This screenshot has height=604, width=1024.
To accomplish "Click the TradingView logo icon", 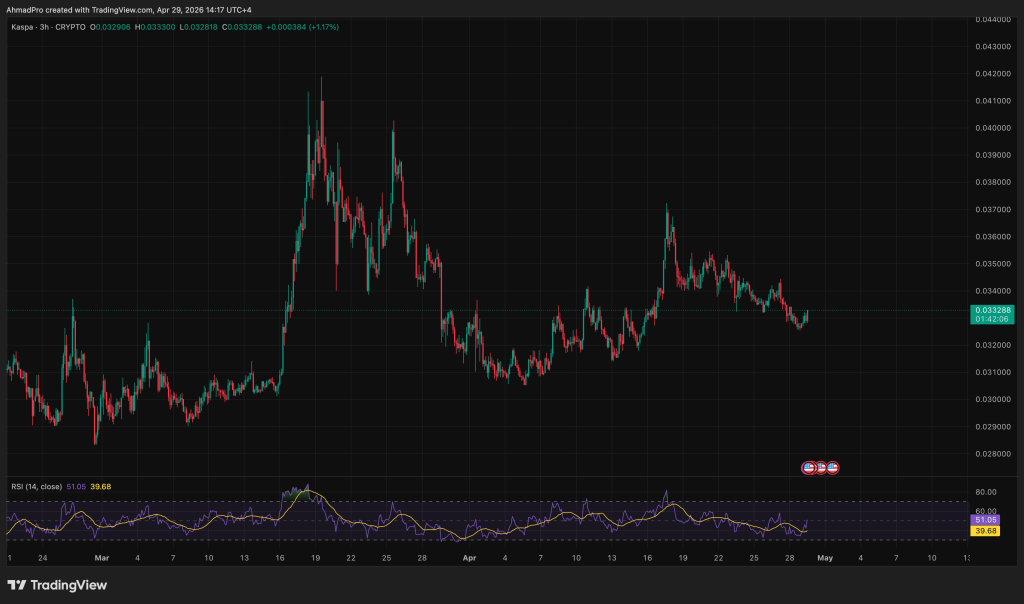I will pyautogui.click(x=17, y=585).
